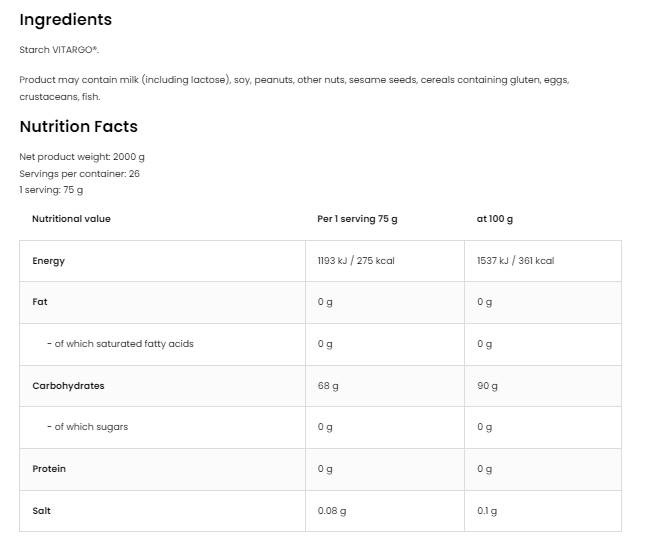This screenshot has height=551, width=649.
Task: Click the 1193 kJ / 275 kcal cell
Action: 356,261
